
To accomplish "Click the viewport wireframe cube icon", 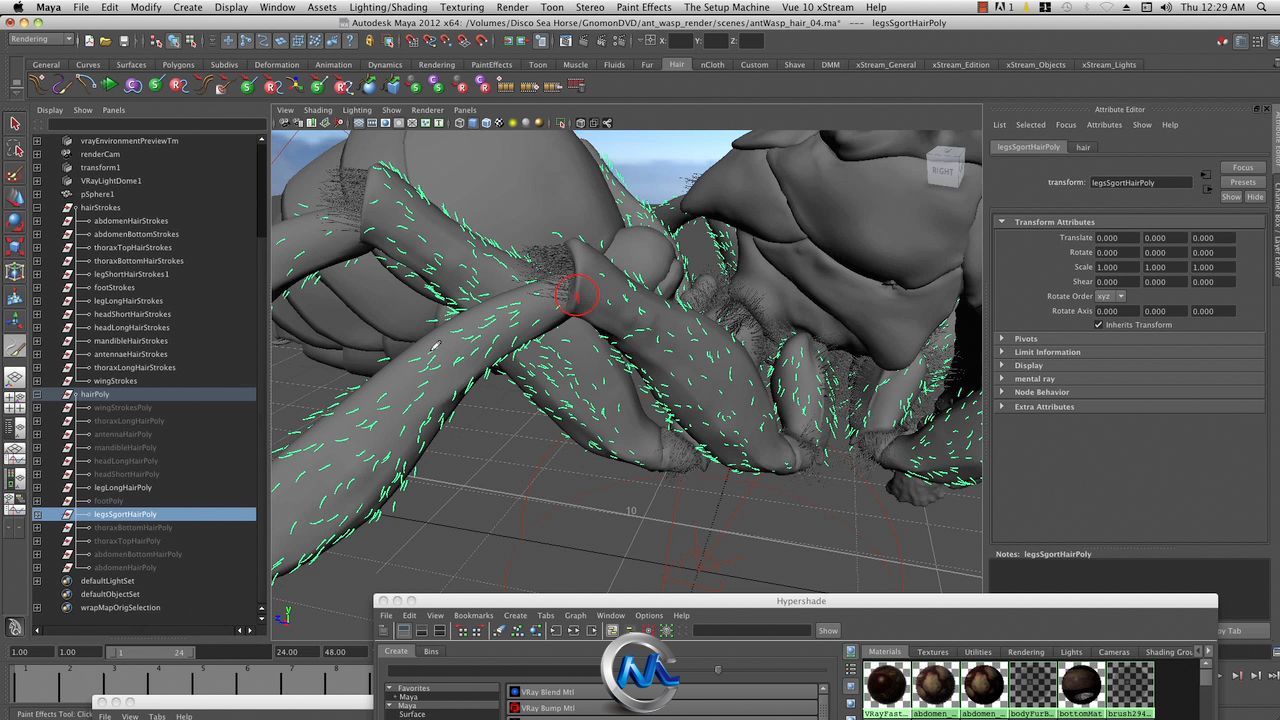I will tap(459, 123).
